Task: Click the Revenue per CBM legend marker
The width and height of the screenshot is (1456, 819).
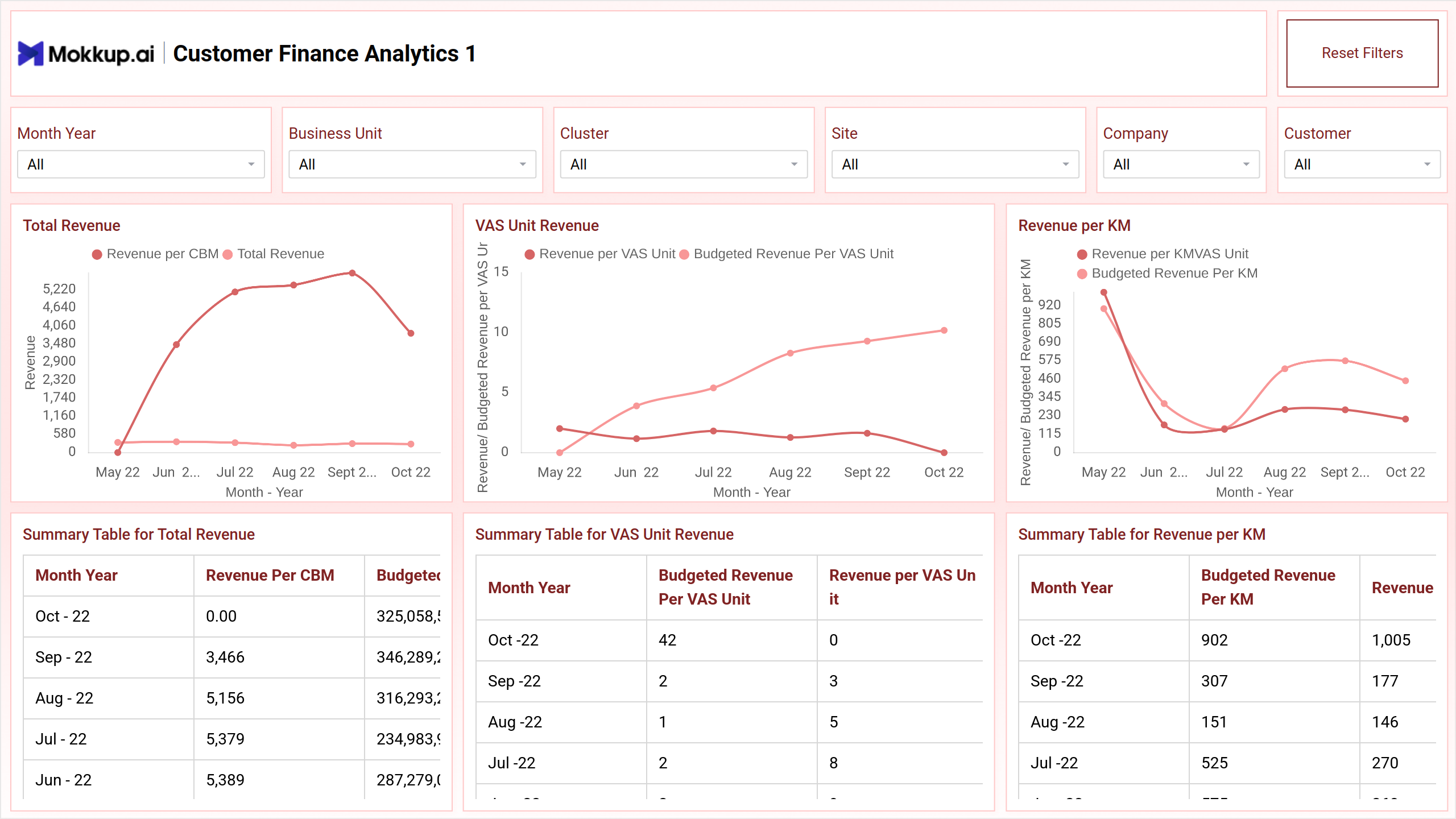Action: coord(97,254)
